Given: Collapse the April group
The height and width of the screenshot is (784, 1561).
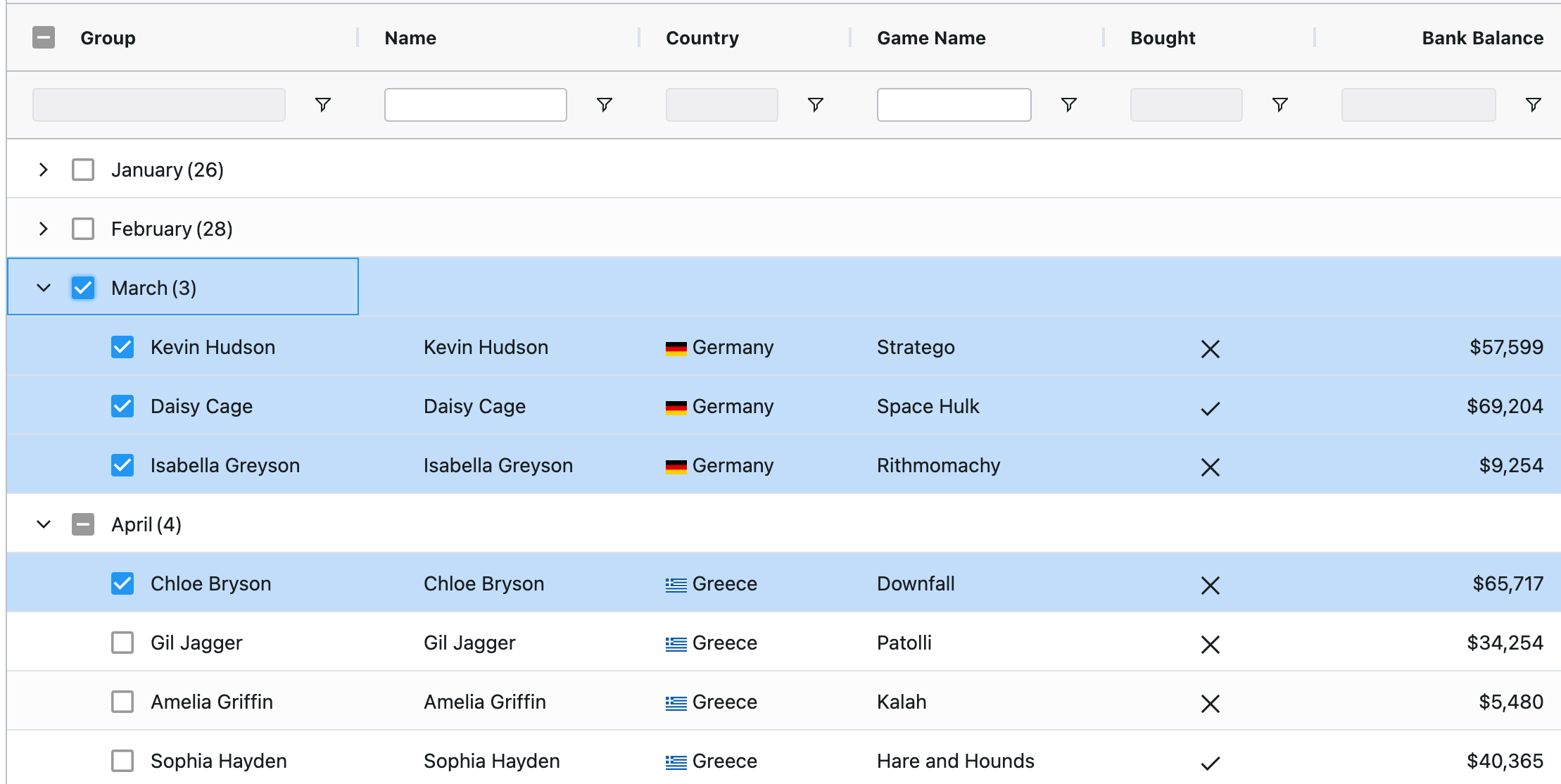Looking at the screenshot, I should pyautogui.click(x=44, y=524).
